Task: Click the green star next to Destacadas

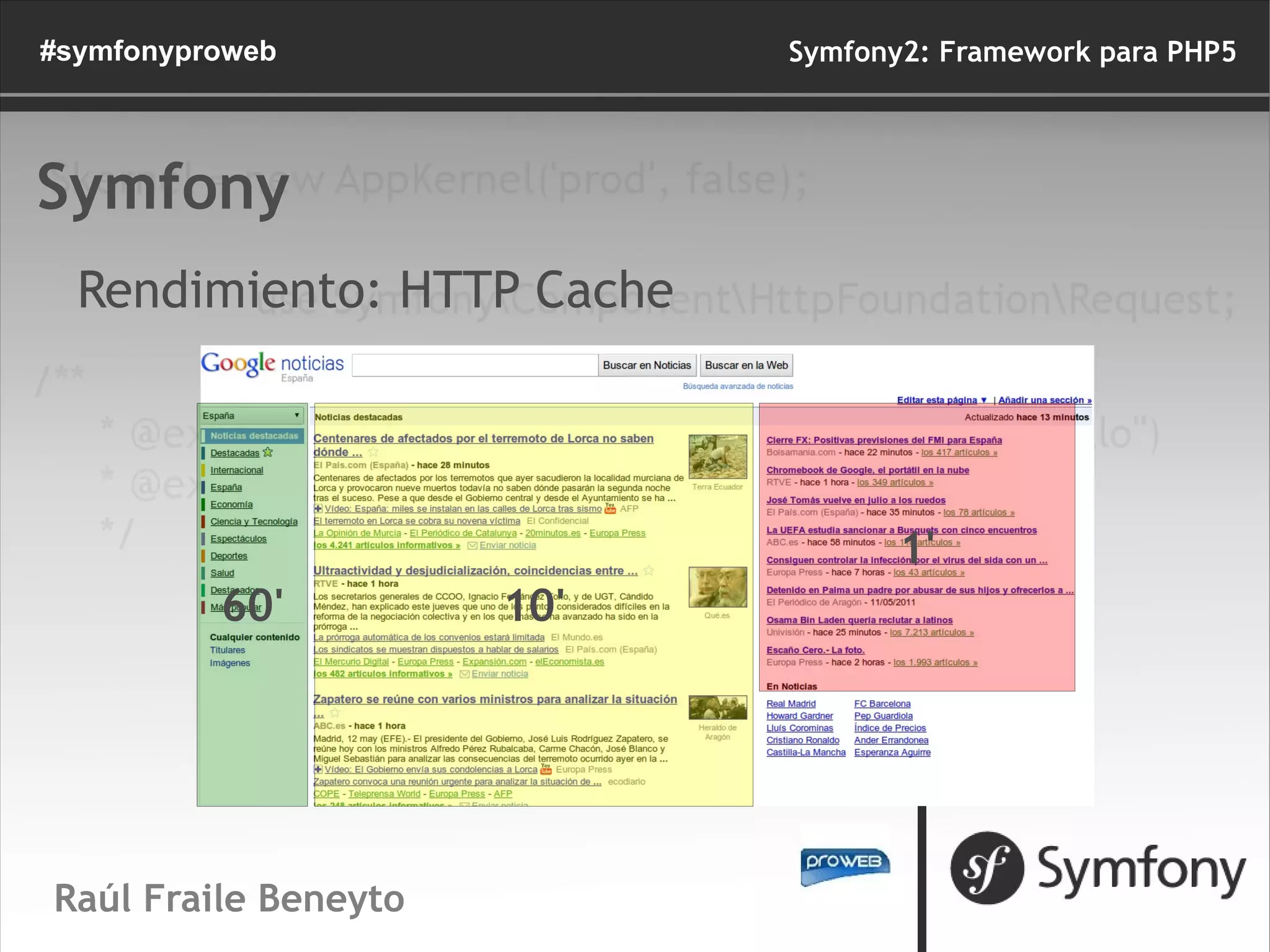Action: click(x=268, y=452)
